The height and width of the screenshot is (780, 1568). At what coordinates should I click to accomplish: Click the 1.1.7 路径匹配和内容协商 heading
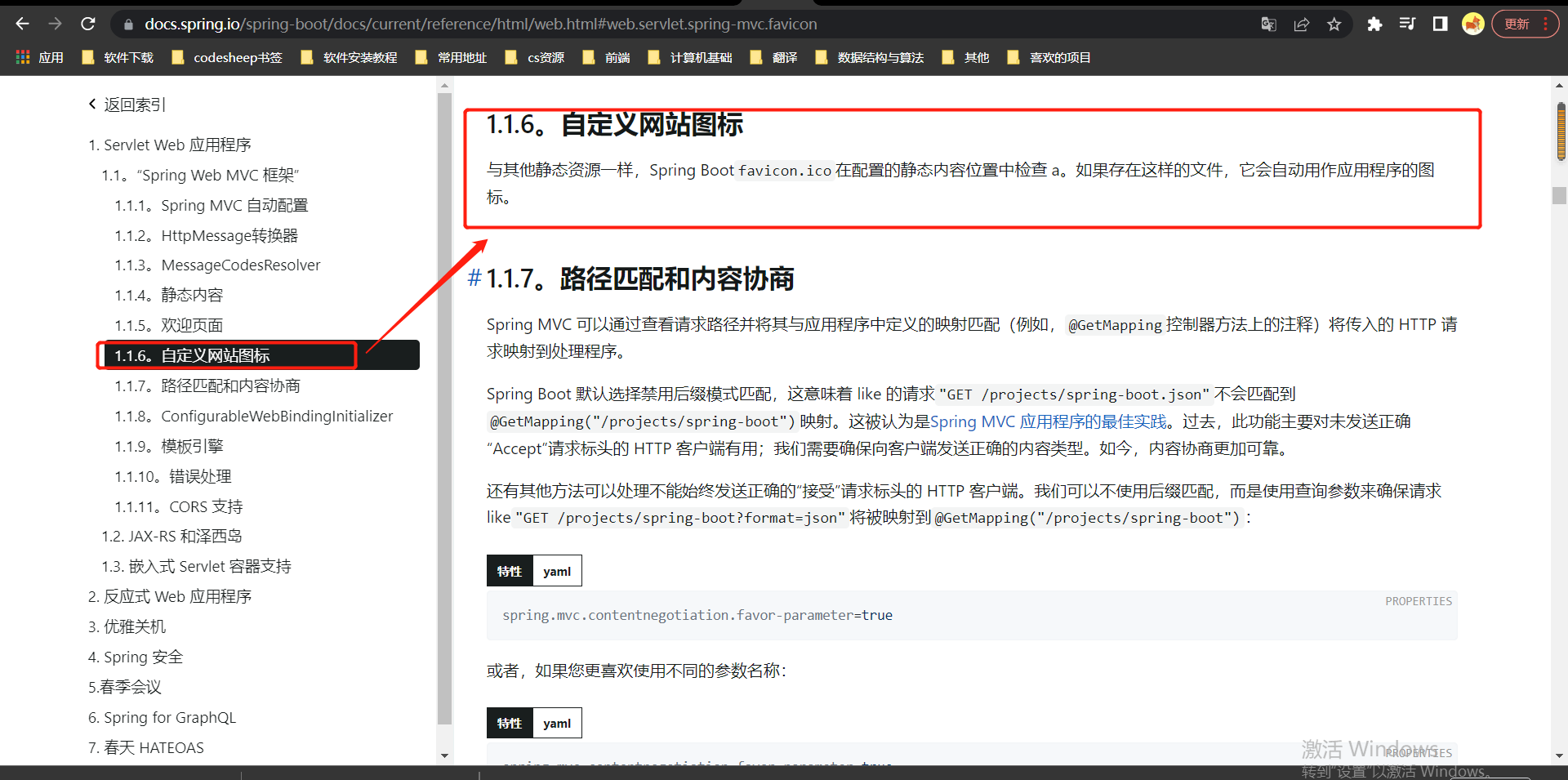pyautogui.click(x=639, y=279)
